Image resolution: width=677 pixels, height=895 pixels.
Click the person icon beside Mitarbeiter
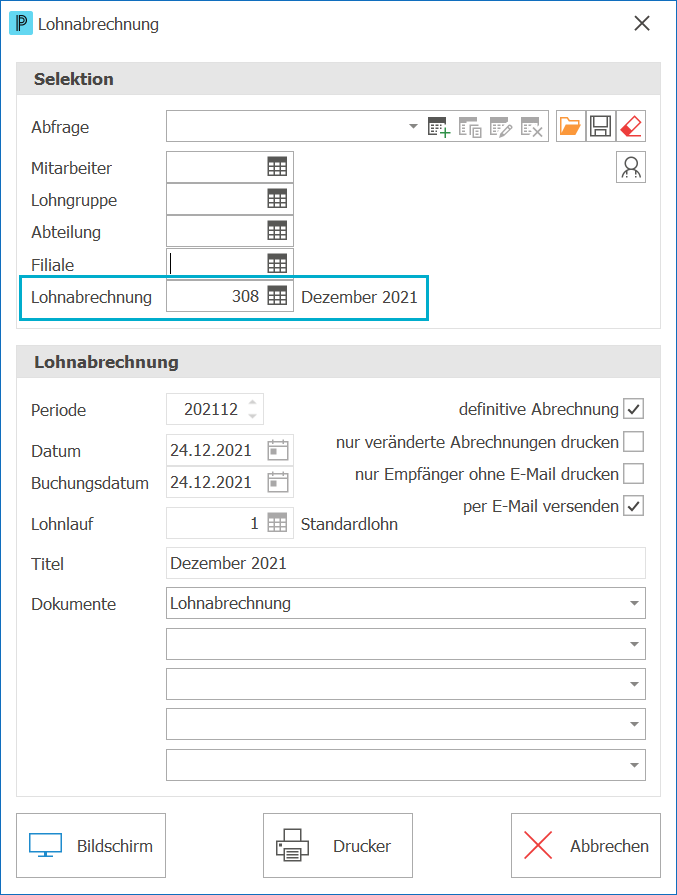click(x=631, y=167)
